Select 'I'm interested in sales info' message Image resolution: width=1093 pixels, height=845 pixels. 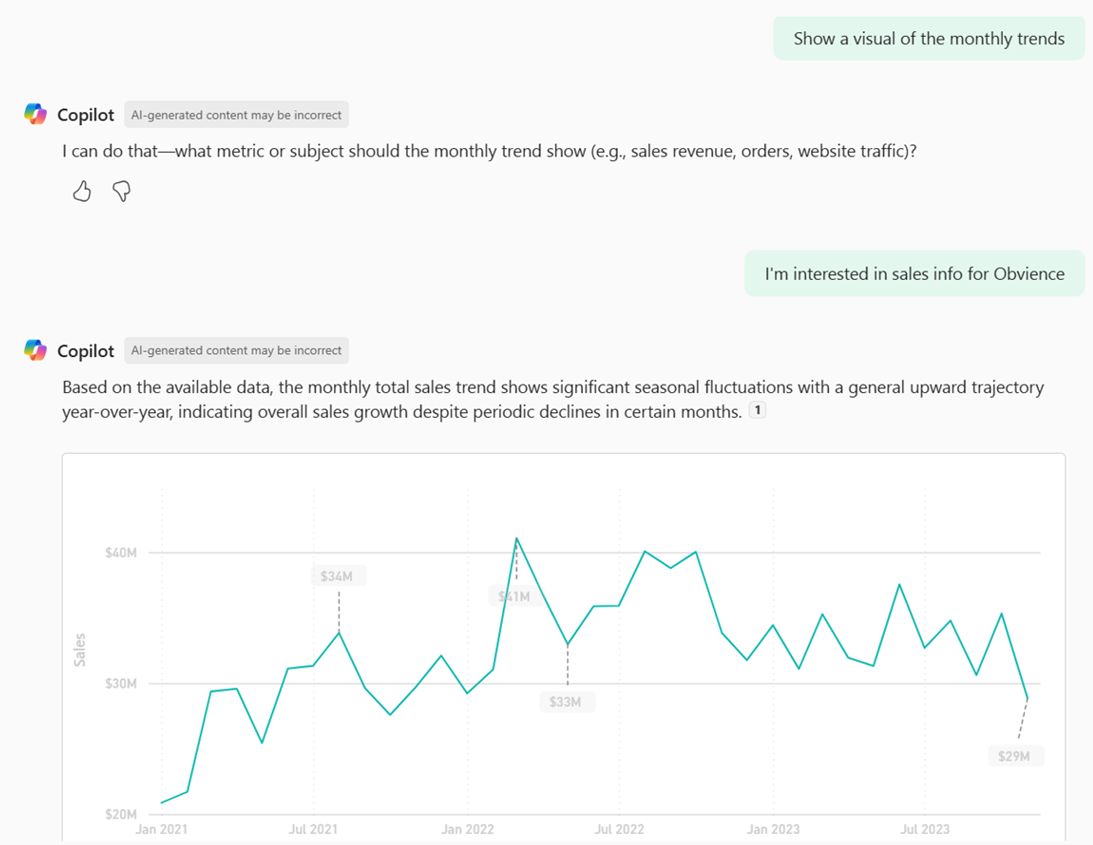tap(914, 273)
